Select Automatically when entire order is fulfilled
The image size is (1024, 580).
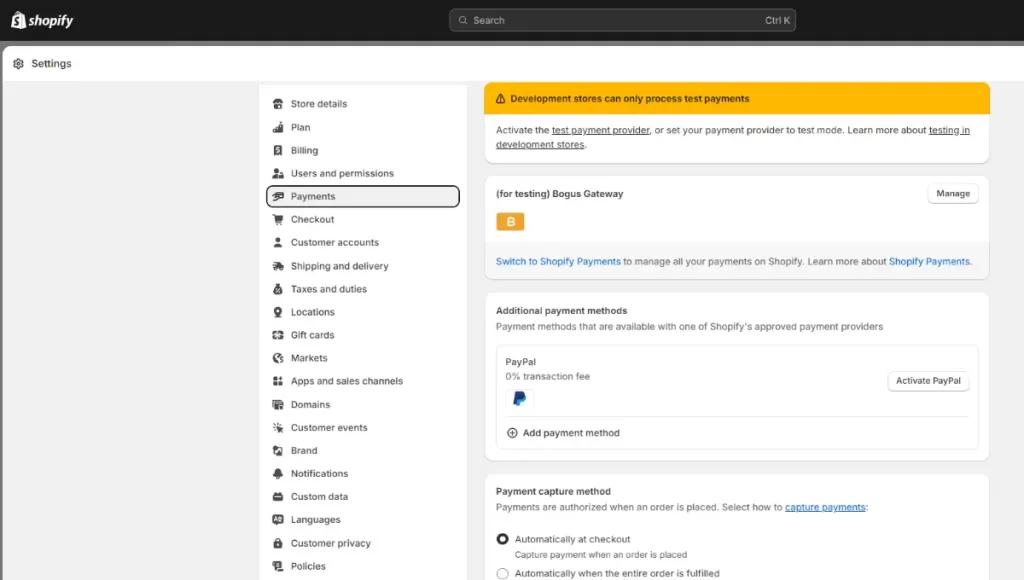(x=502, y=573)
